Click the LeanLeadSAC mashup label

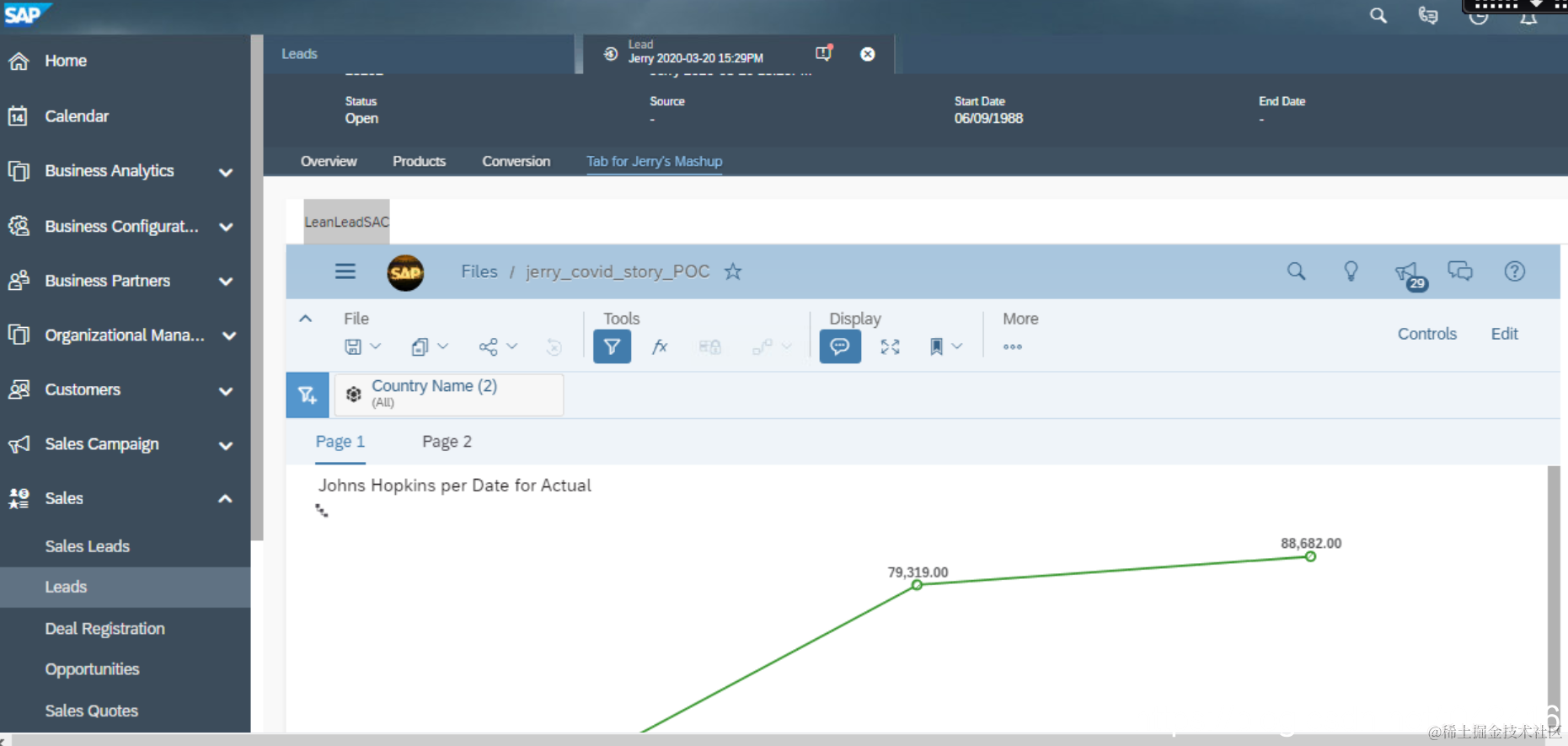click(346, 222)
